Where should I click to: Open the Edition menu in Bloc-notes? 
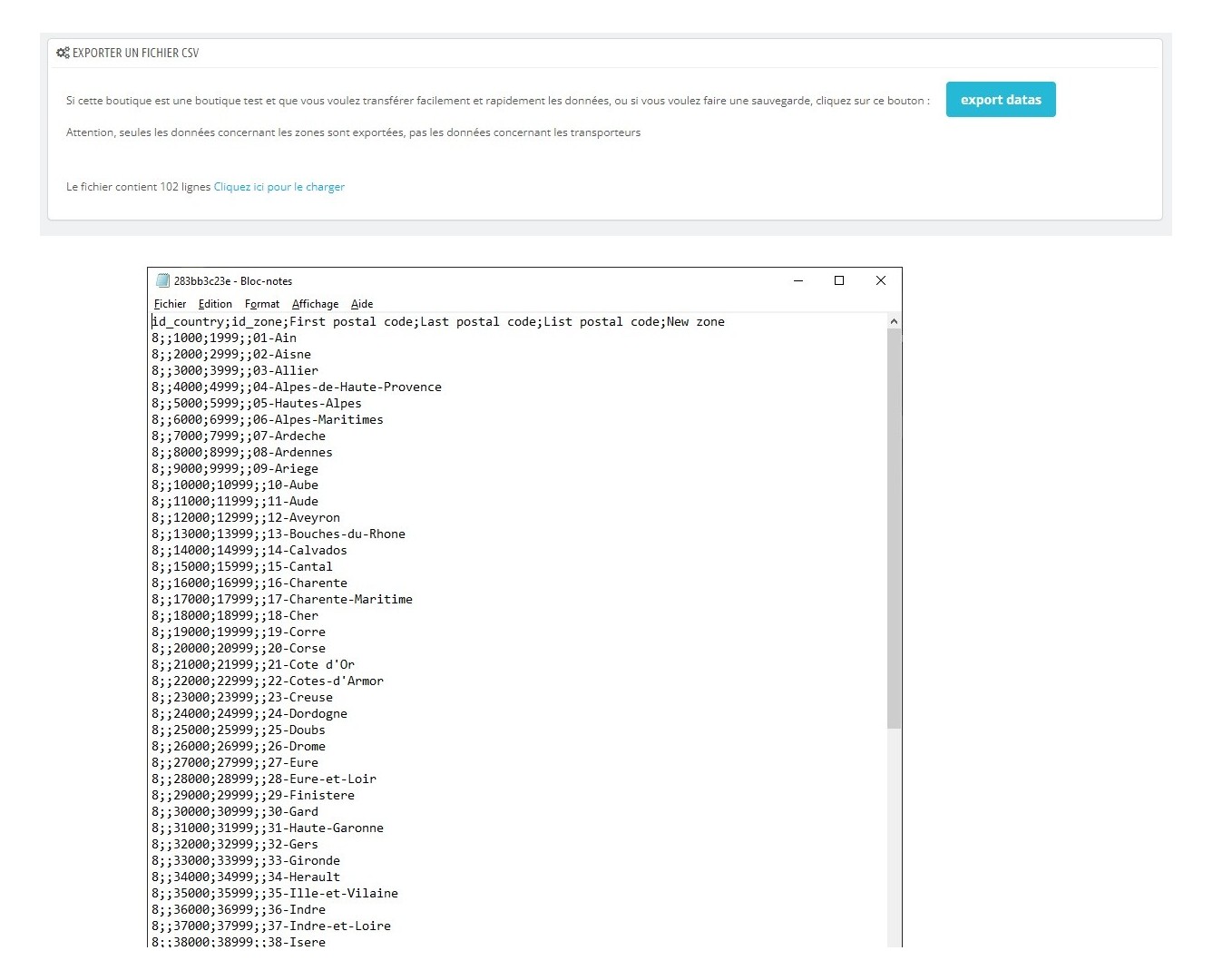[215, 304]
